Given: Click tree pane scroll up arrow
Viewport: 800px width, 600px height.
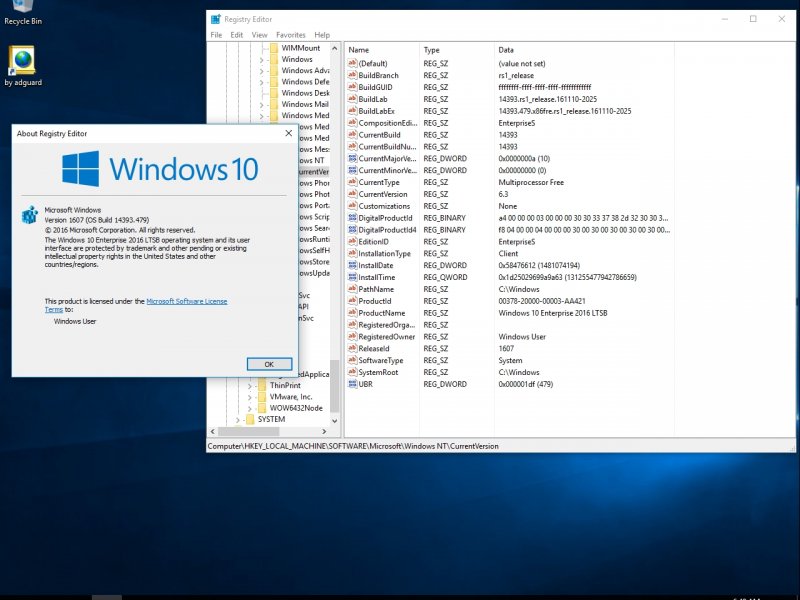Looking at the screenshot, I should pos(335,48).
